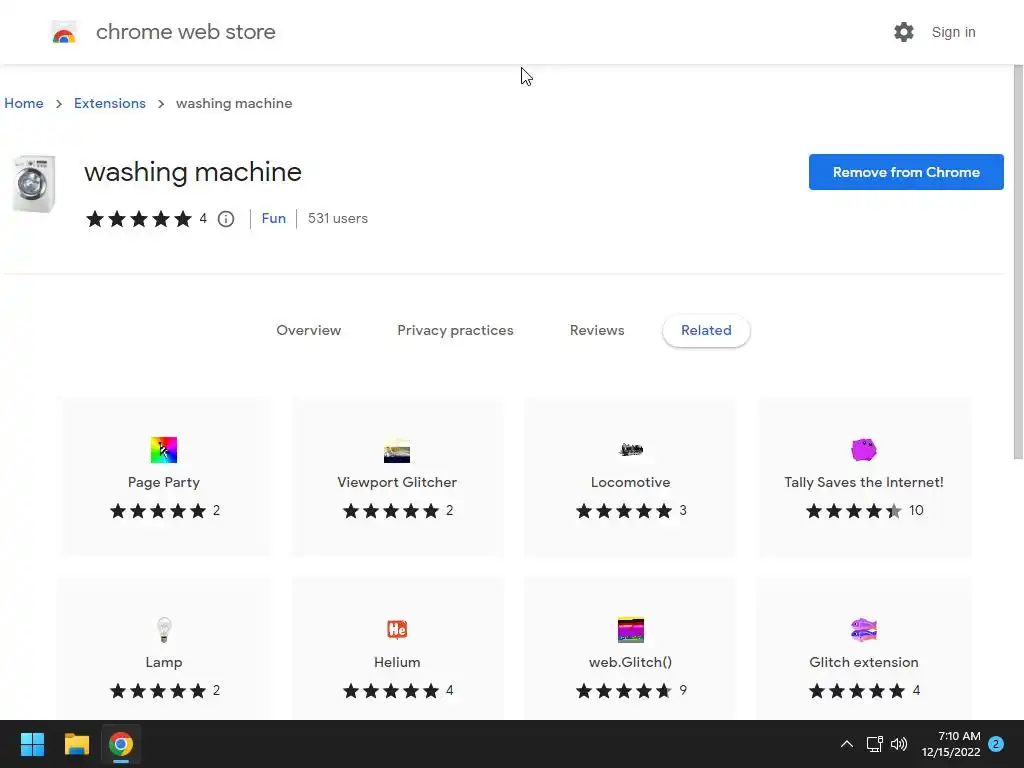Click the page vertical scrollbar thumb
Image resolution: width=1024 pixels, height=768 pixels.
(x=1018, y=261)
